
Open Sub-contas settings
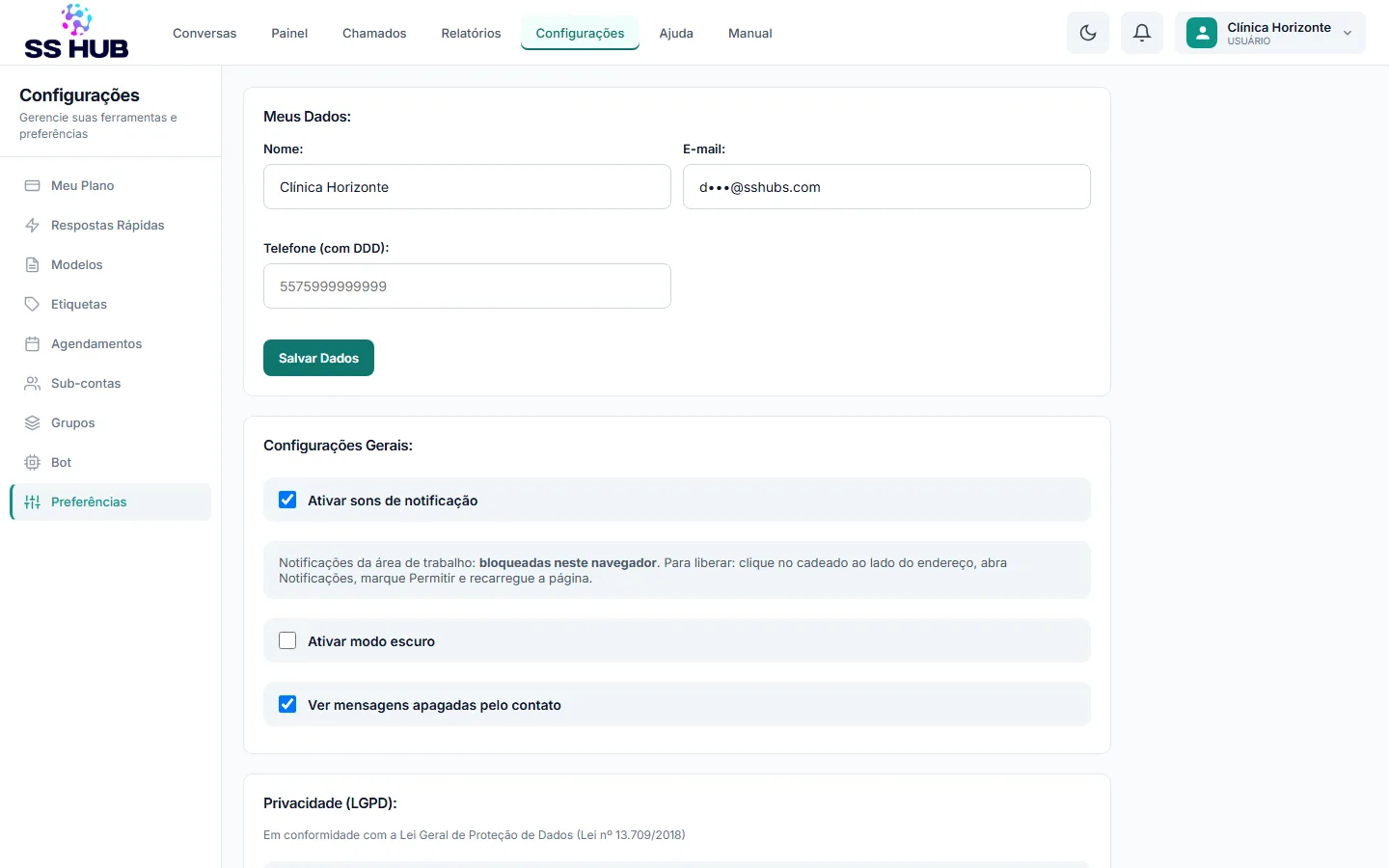click(x=111, y=383)
